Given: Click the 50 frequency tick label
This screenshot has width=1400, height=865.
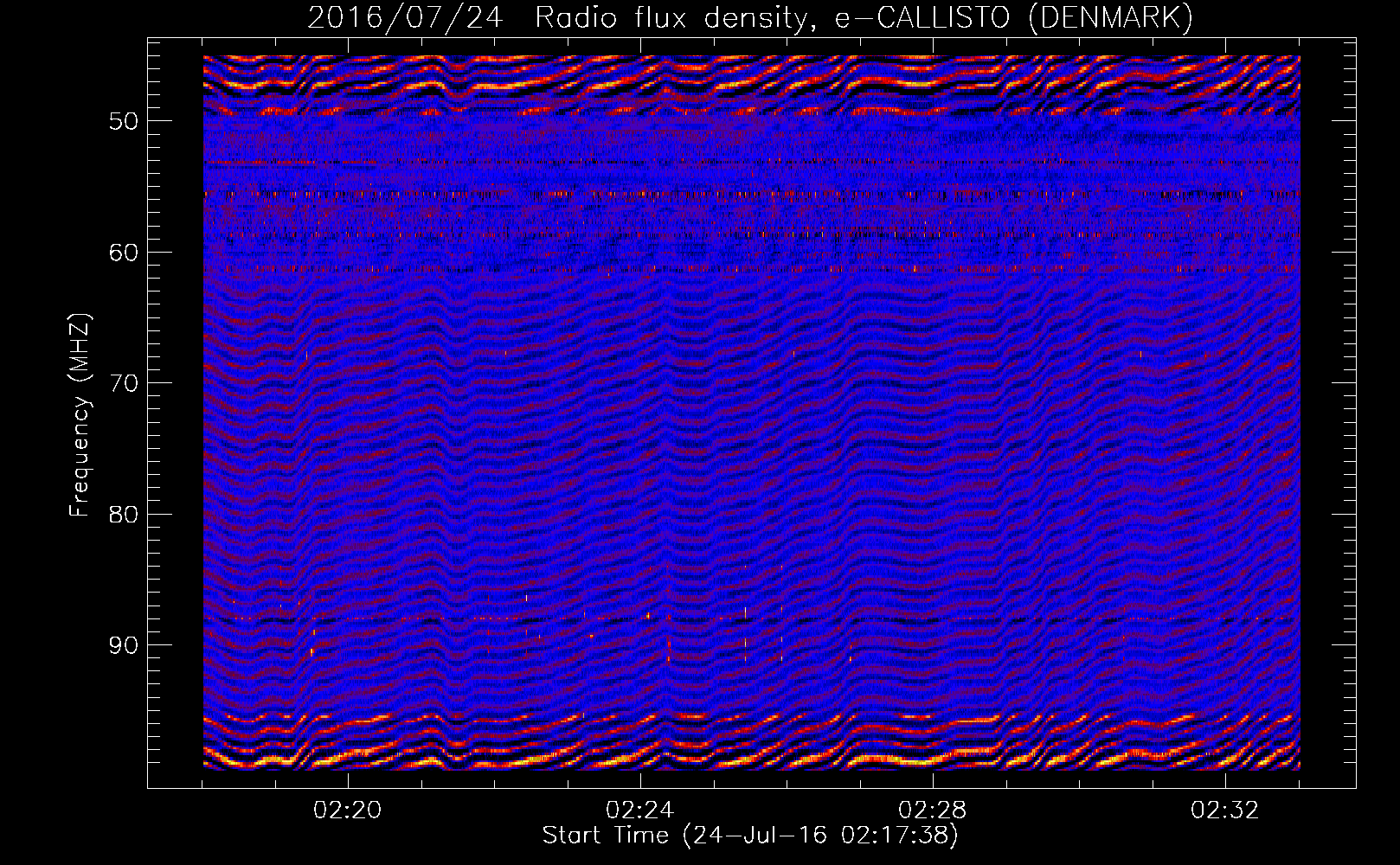Looking at the screenshot, I should point(124,120).
